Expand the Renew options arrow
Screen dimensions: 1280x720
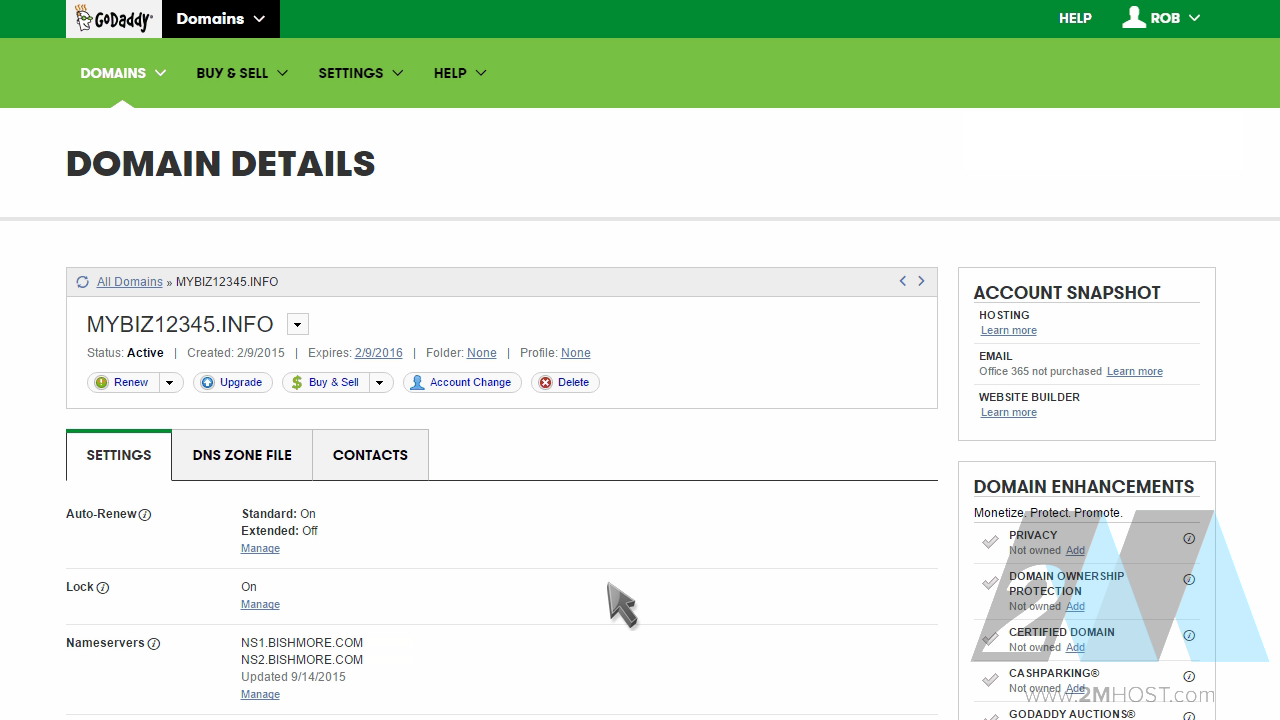170,382
